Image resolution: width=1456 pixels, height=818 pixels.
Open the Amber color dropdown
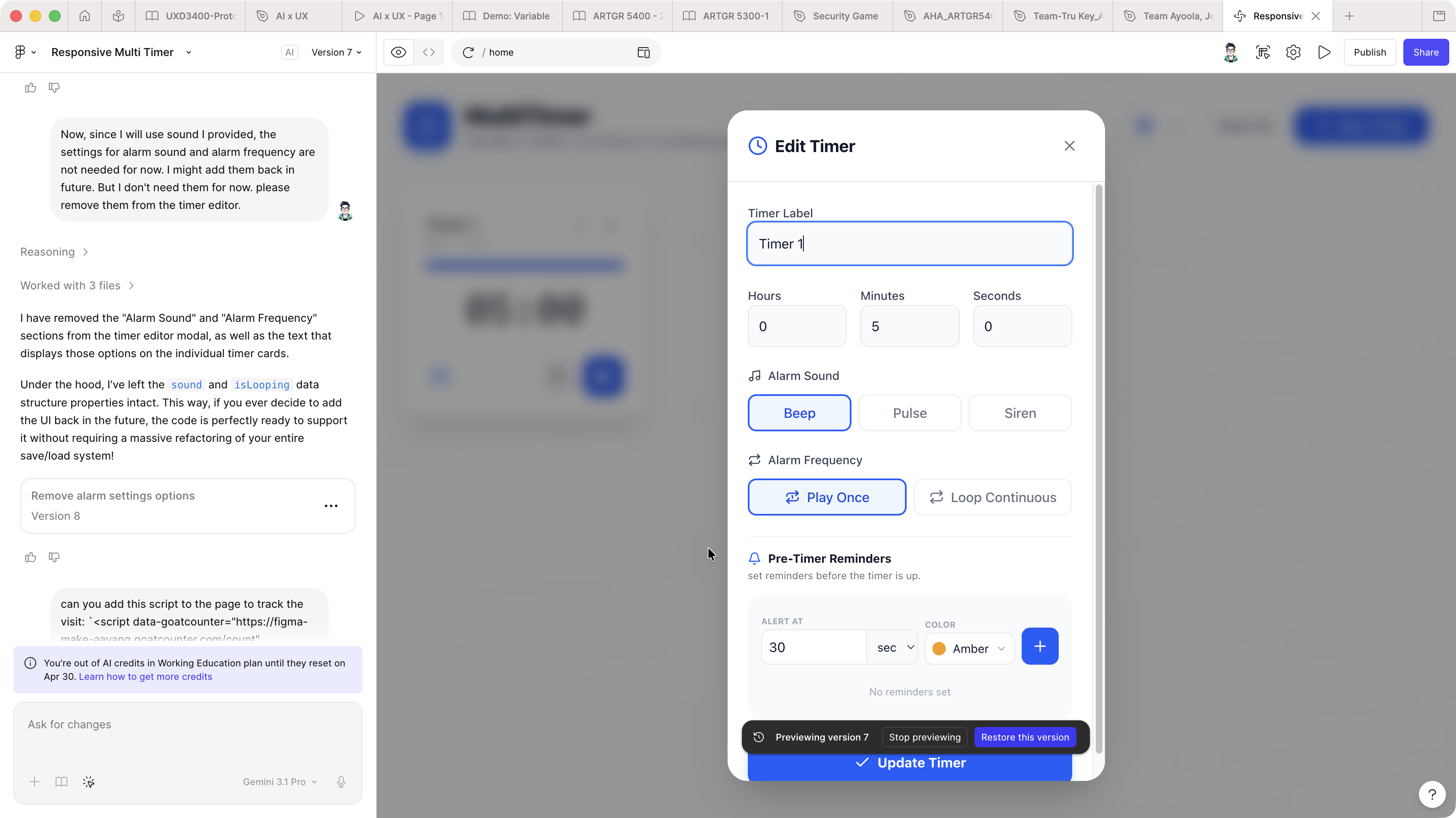tap(969, 649)
